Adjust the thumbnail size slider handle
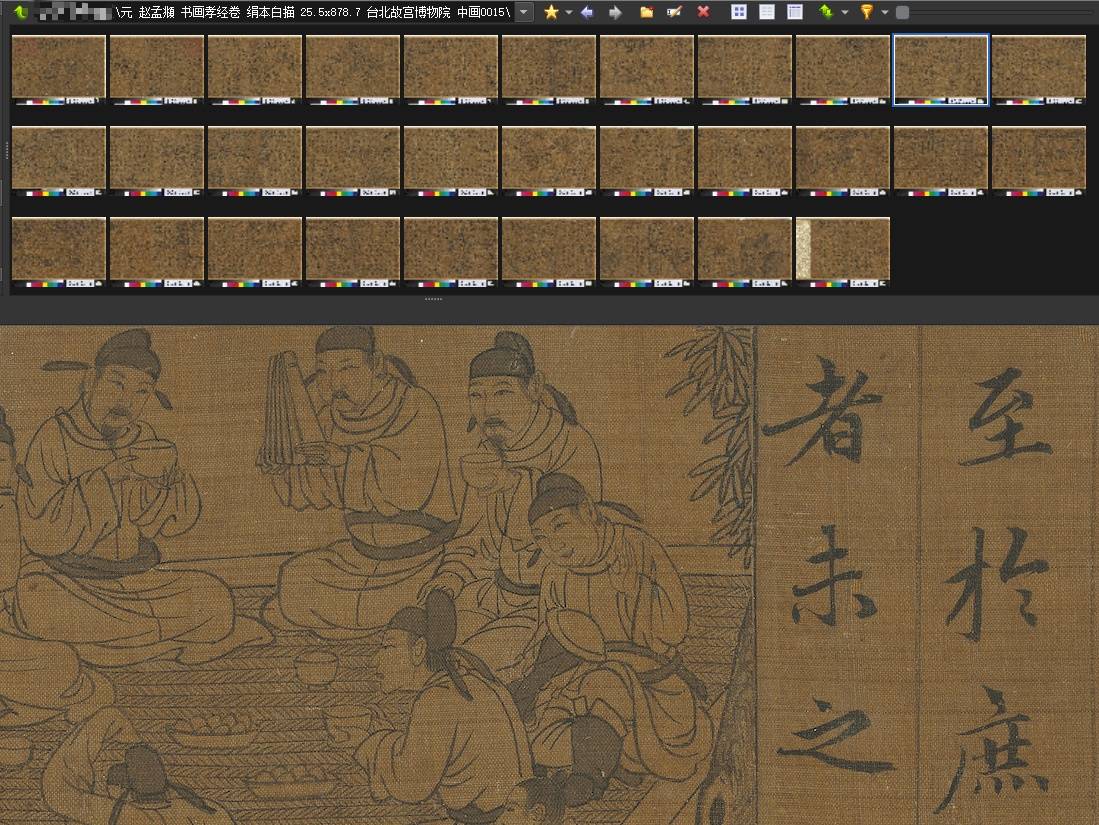The image size is (1099, 825). pyautogui.click(x=902, y=12)
